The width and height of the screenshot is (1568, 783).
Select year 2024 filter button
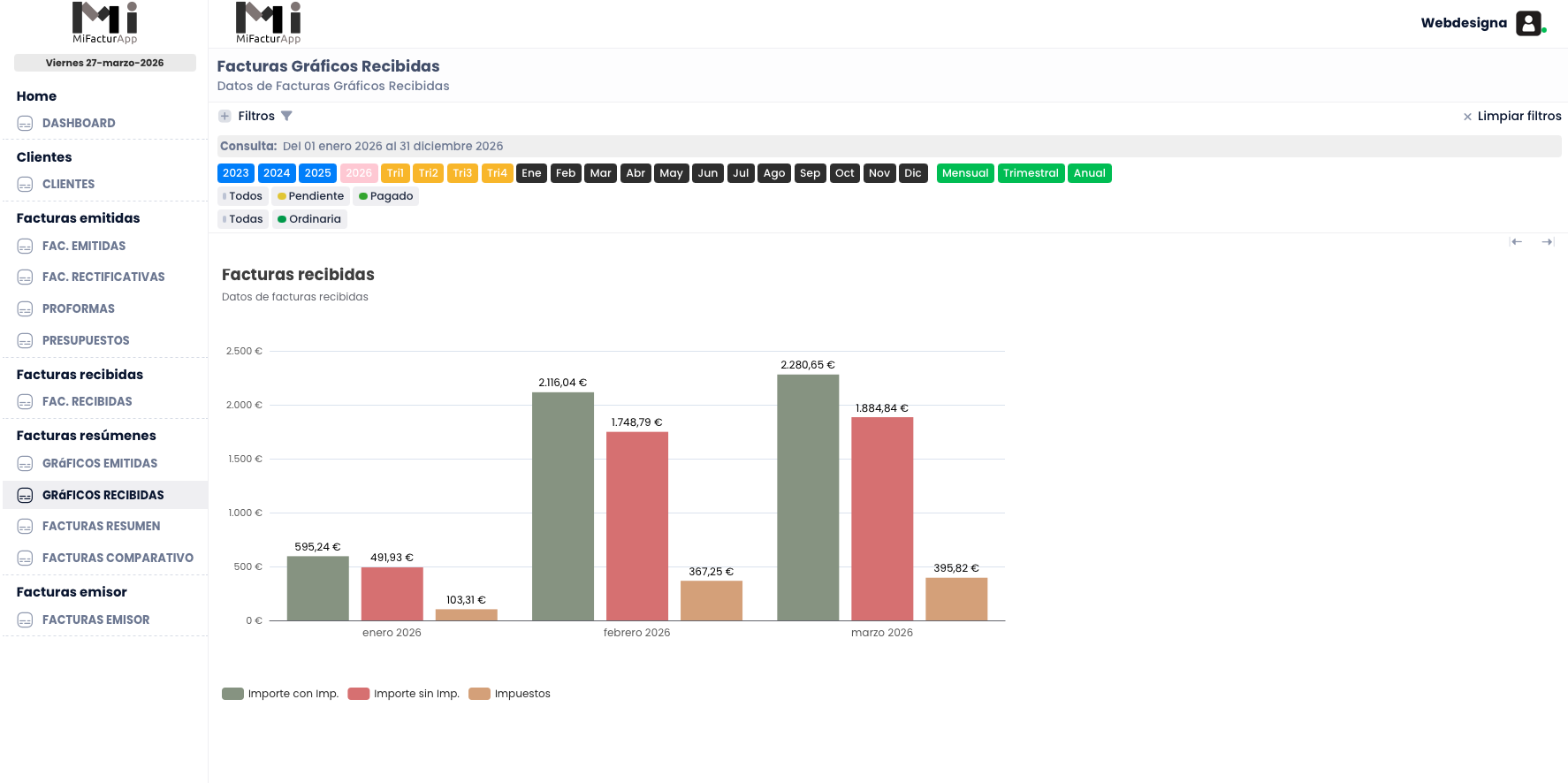(x=277, y=173)
